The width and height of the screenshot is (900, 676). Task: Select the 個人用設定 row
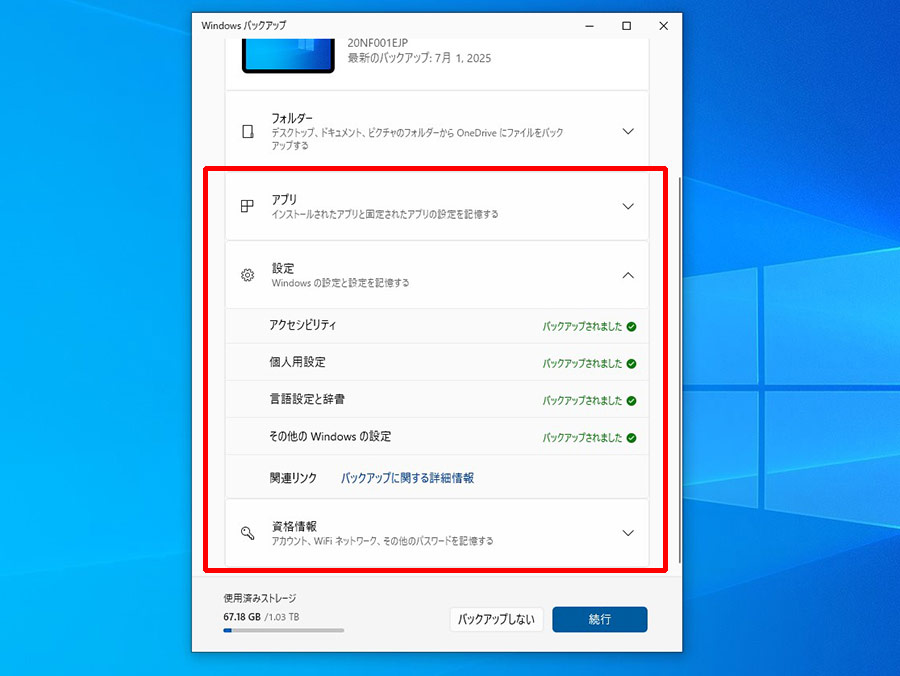[437, 363]
